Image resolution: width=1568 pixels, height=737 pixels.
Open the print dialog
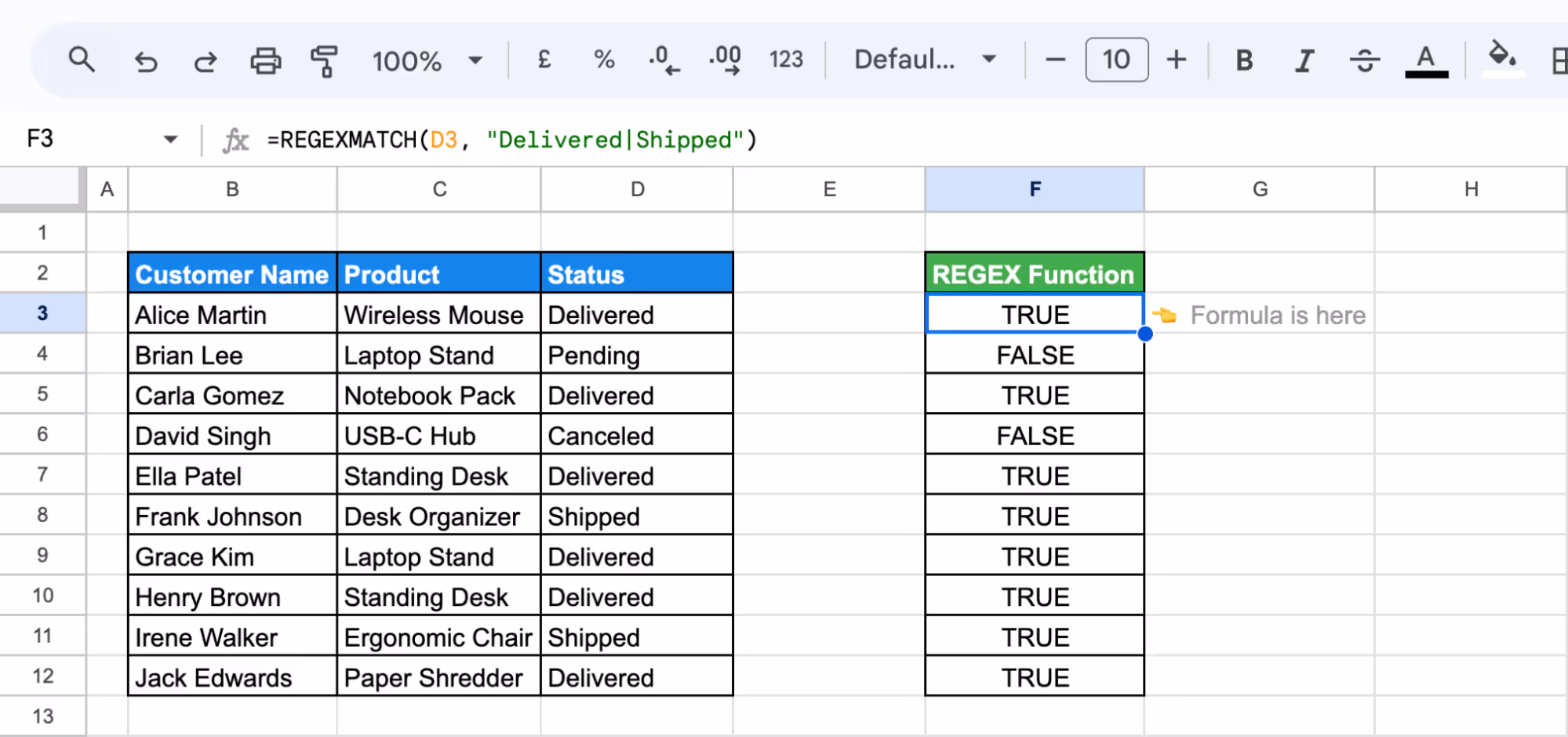(265, 60)
